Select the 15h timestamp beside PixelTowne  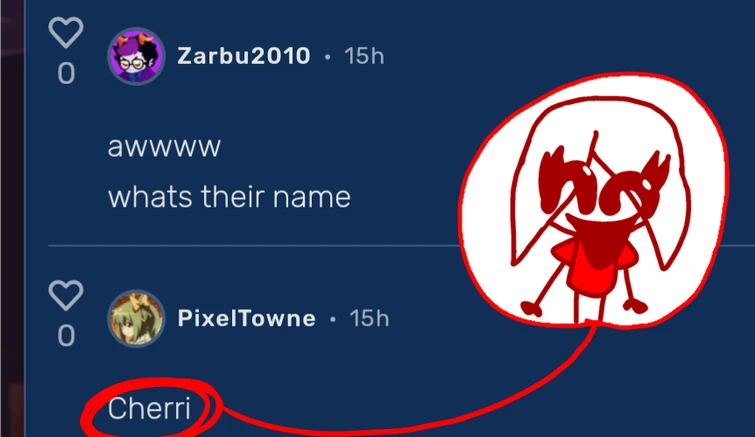(x=369, y=318)
